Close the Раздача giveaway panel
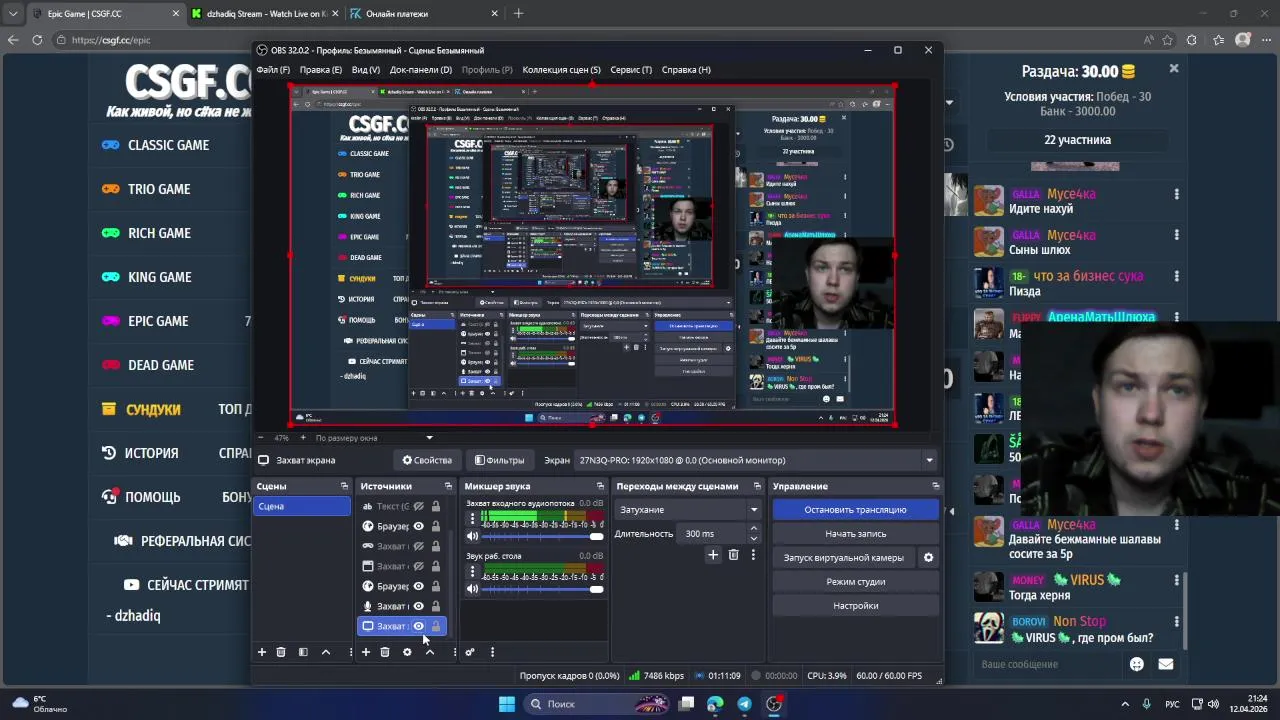This screenshot has width=1280, height=720. (1174, 69)
